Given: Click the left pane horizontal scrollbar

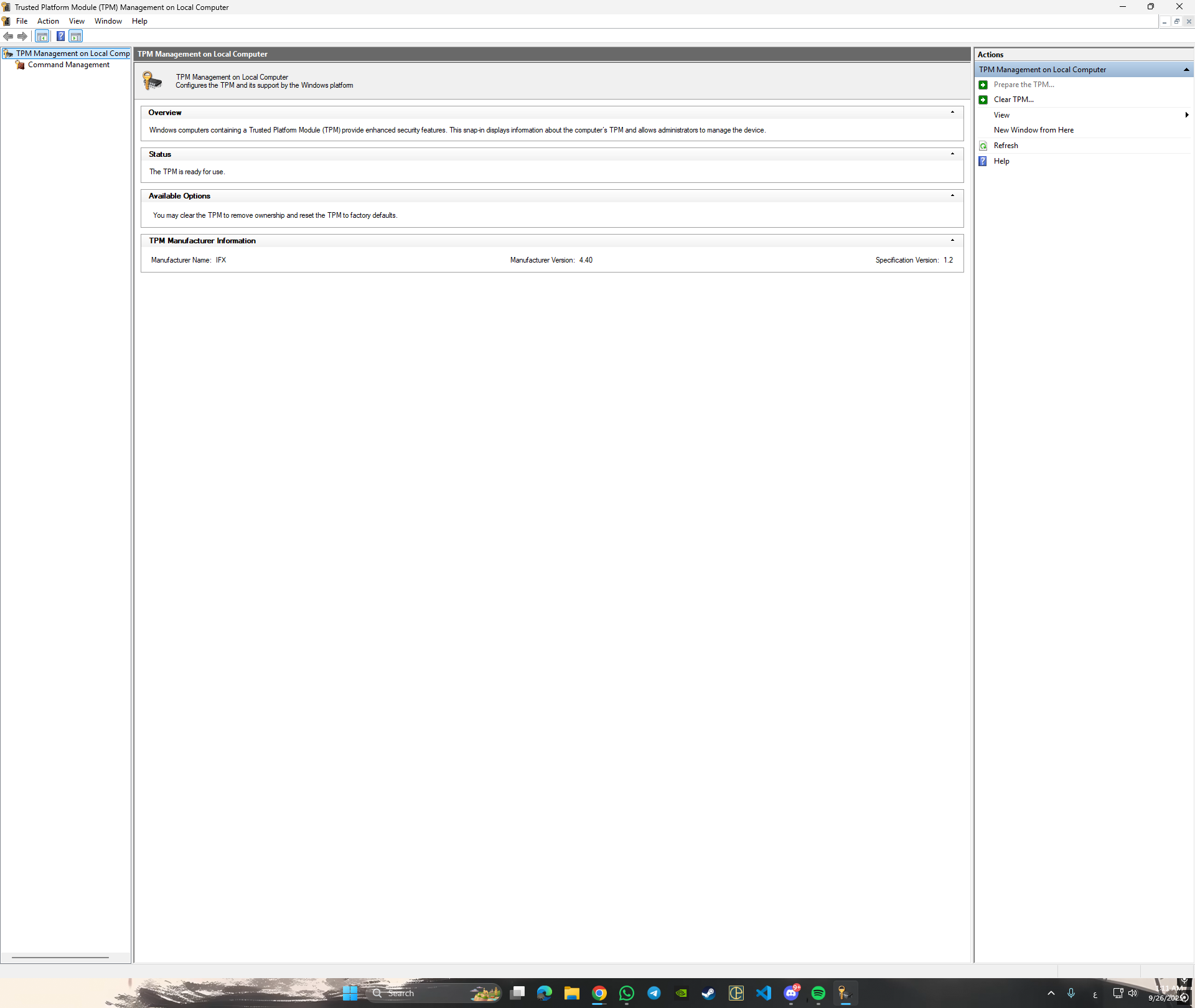Looking at the screenshot, I should (60, 958).
